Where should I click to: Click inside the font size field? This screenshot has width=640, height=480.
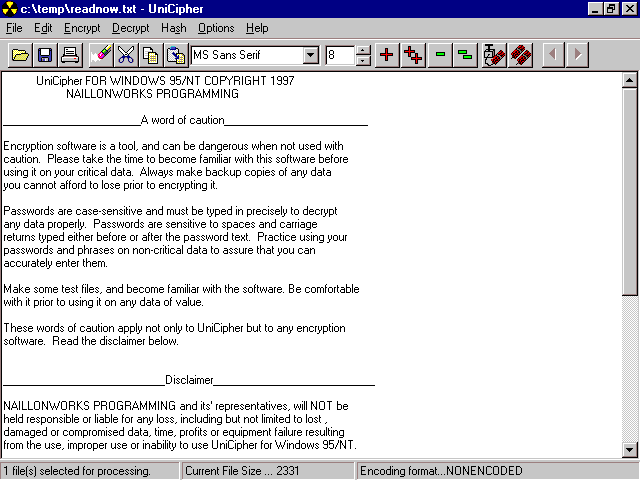click(339, 55)
